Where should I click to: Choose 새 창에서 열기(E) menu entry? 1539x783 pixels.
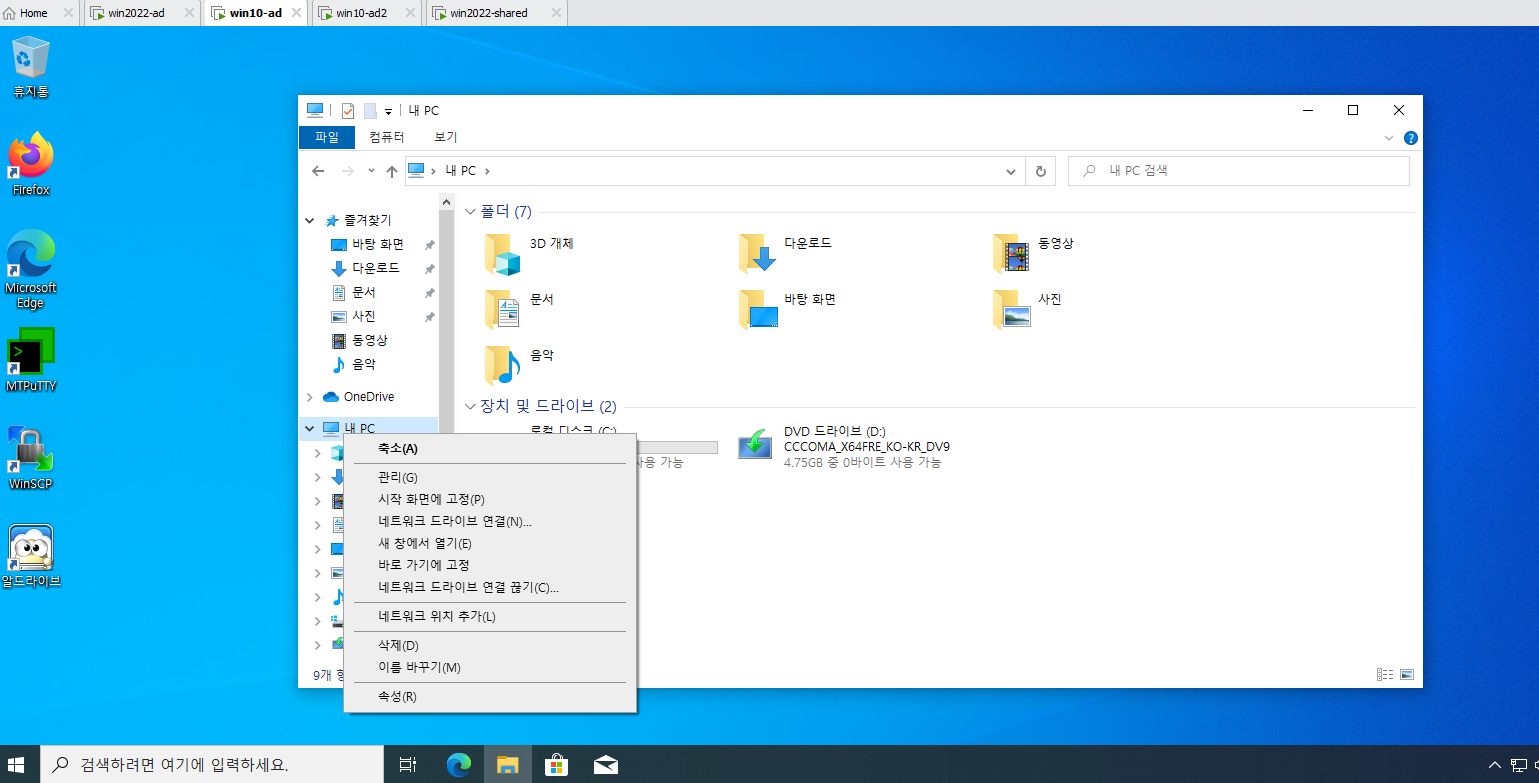tap(490, 543)
